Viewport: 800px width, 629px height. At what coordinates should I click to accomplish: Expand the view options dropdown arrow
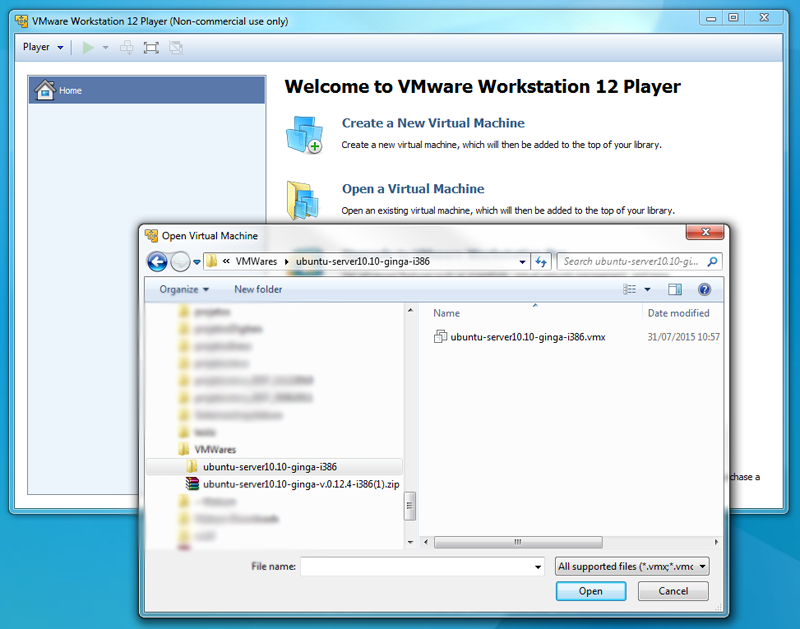pos(647,289)
